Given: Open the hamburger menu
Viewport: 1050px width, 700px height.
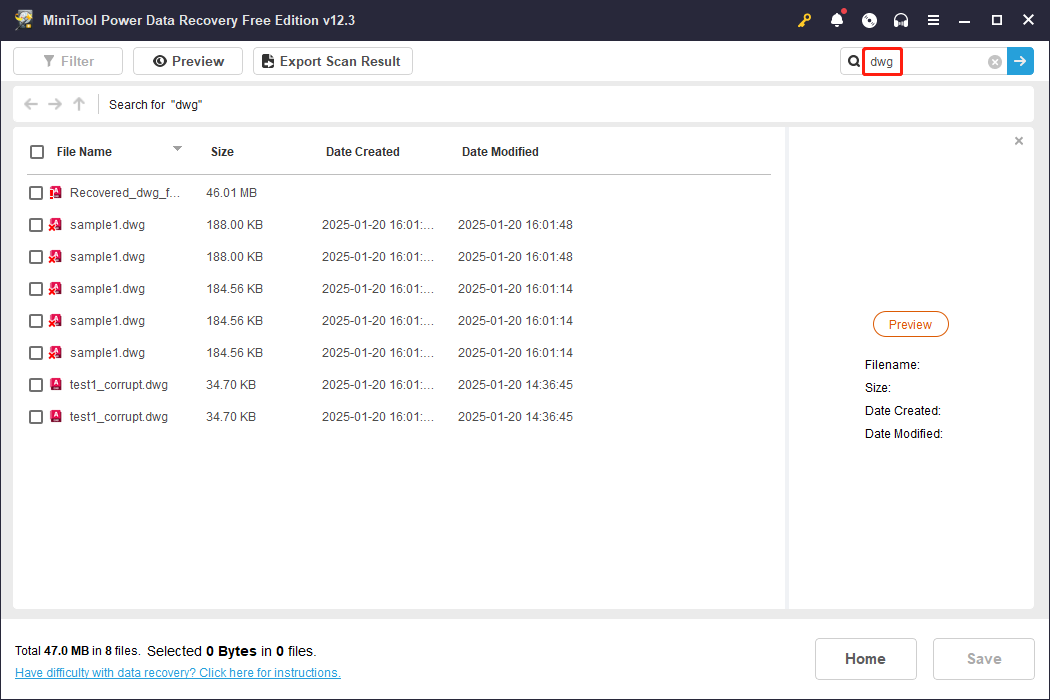Looking at the screenshot, I should pos(933,20).
